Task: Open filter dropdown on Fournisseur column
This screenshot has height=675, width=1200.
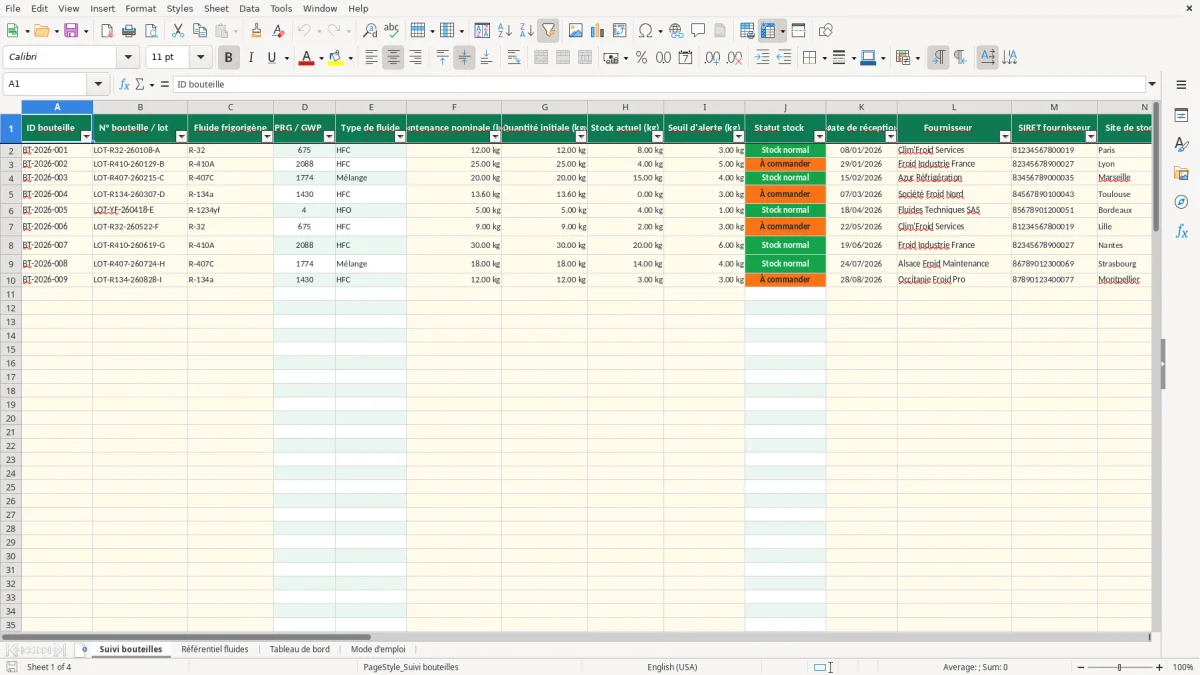Action: tap(1004, 137)
